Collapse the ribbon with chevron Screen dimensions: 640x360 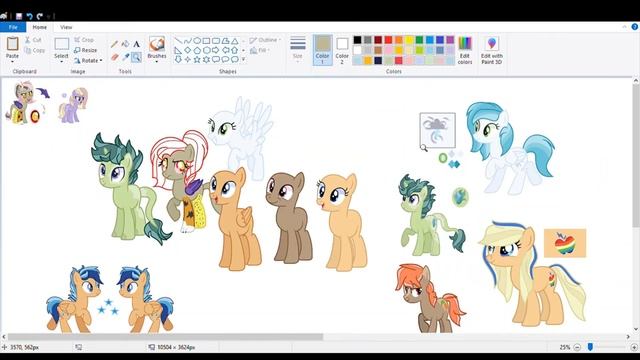click(624, 27)
